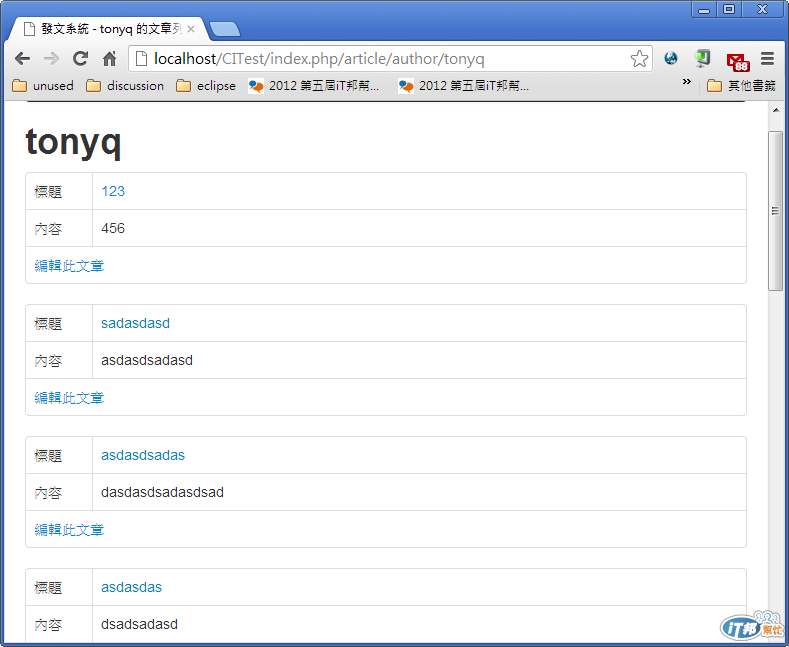Edit the 123 article via 編輯此文章
Image resolution: width=789 pixels, height=647 pixels.
point(69,266)
